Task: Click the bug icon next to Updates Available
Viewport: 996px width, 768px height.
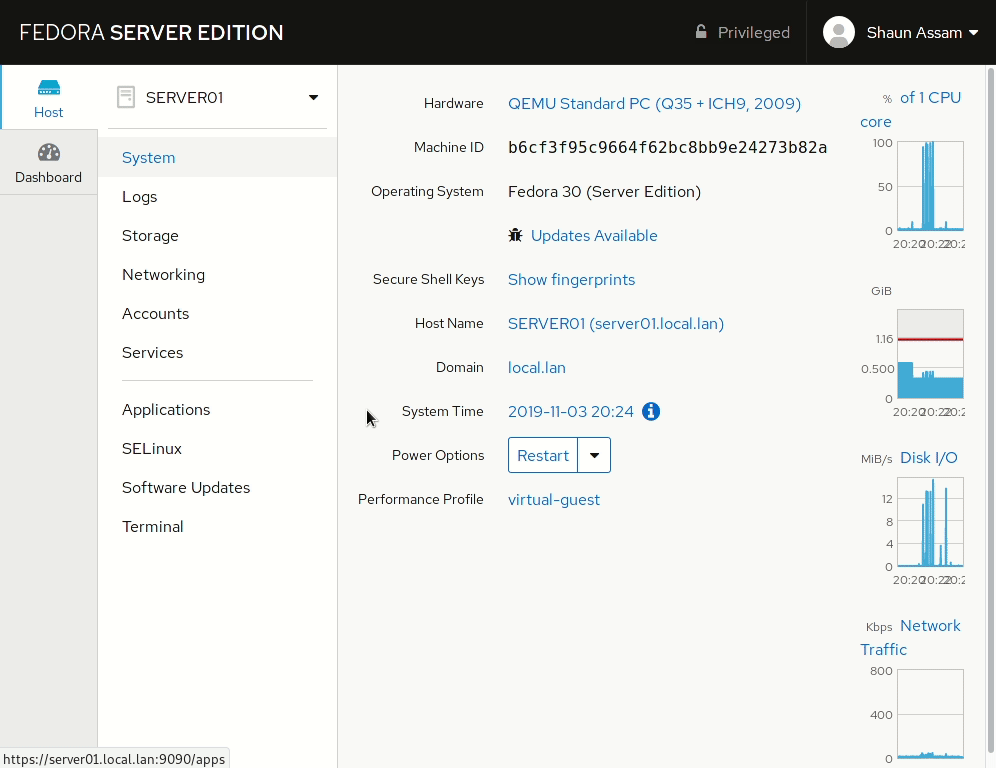Action: tap(515, 235)
